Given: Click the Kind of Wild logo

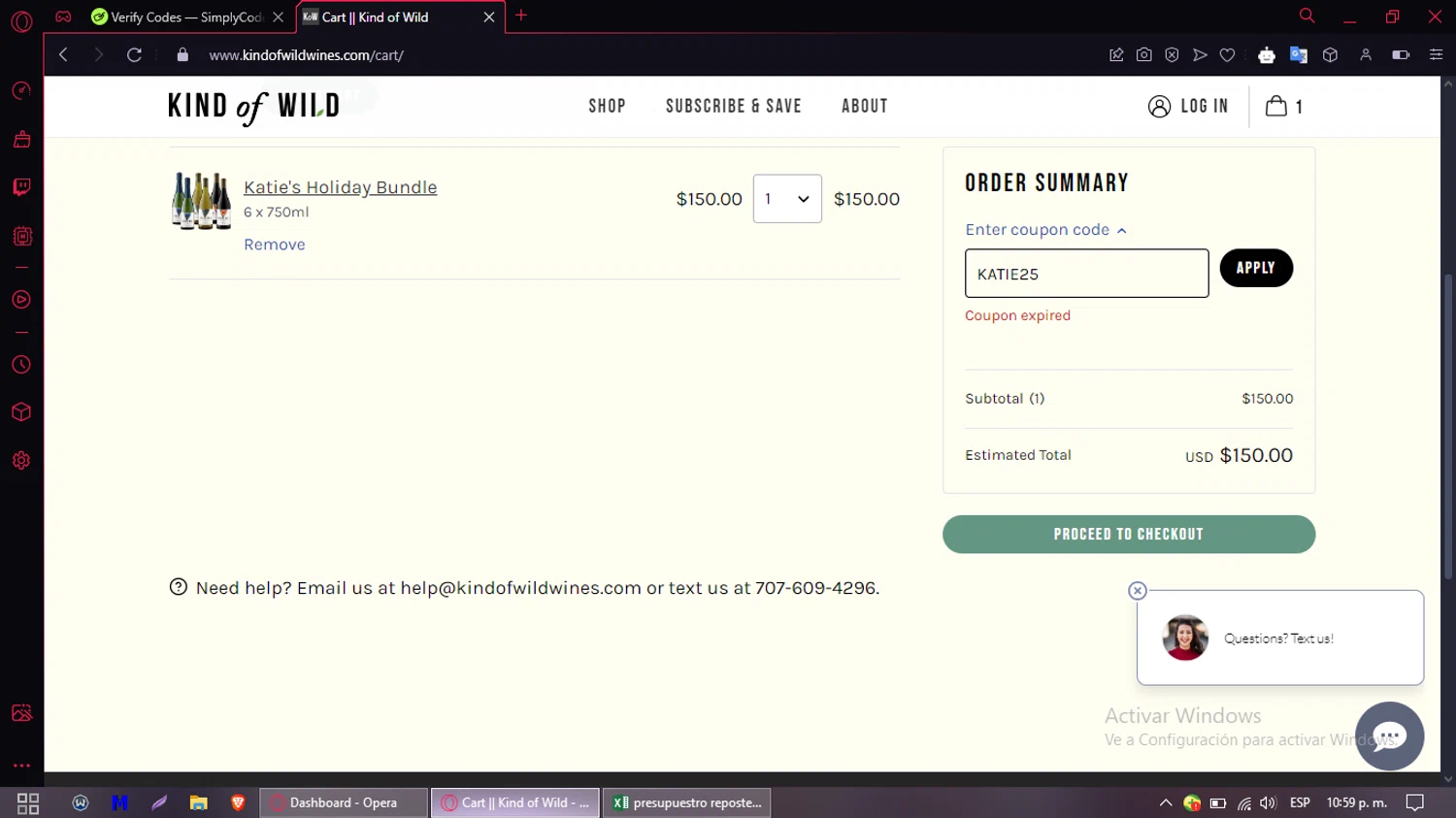Looking at the screenshot, I should (x=254, y=107).
